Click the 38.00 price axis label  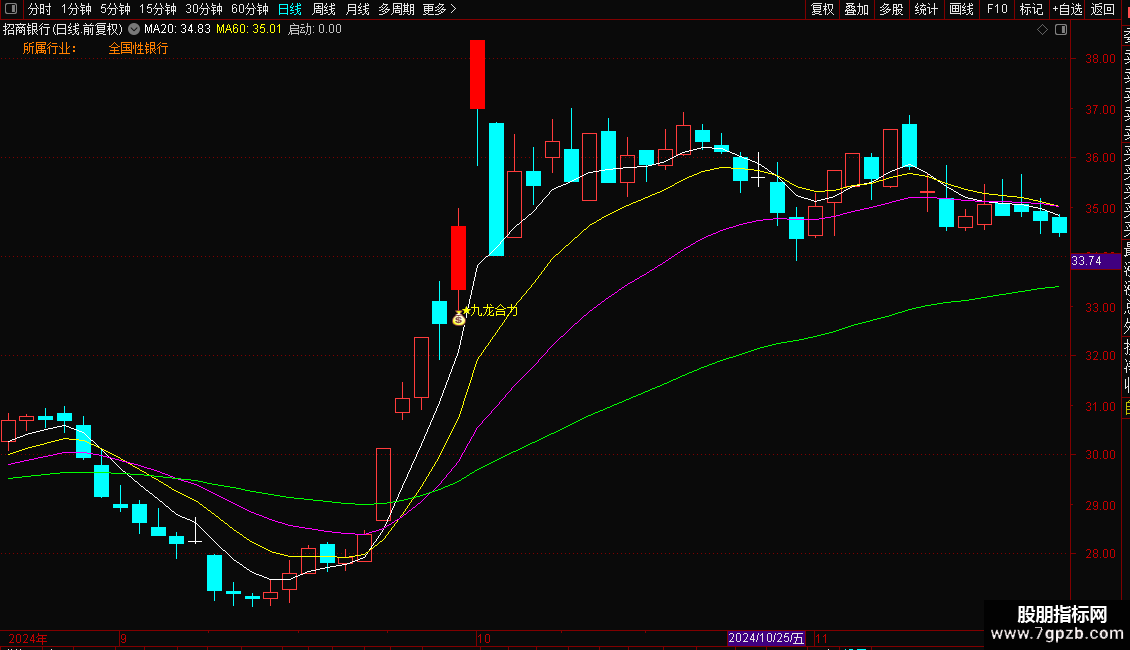pos(1100,58)
